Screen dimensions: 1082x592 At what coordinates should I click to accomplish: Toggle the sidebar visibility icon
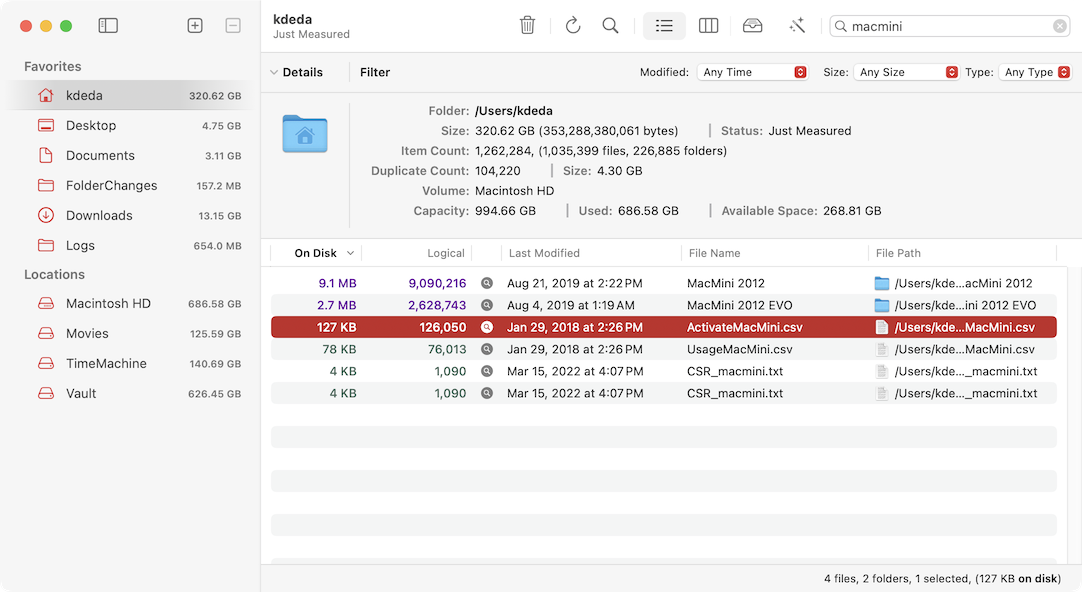coord(107,25)
